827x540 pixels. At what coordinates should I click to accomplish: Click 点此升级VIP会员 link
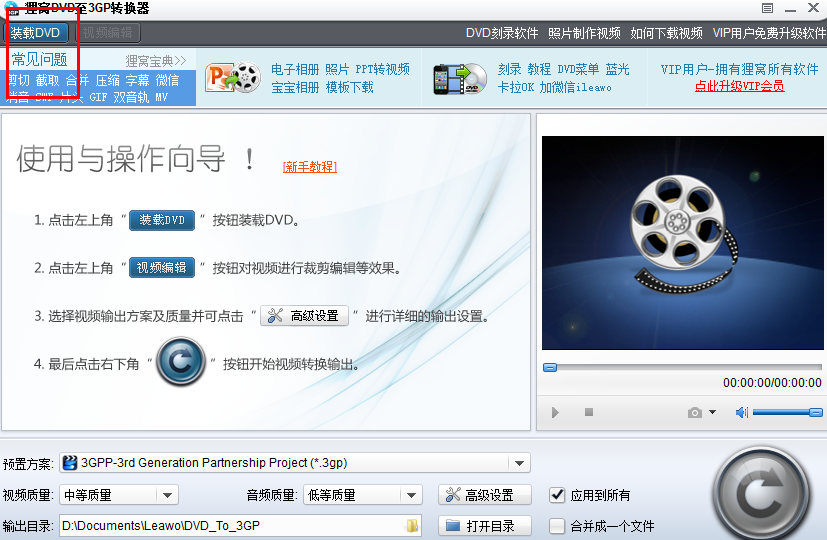(x=739, y=86)
